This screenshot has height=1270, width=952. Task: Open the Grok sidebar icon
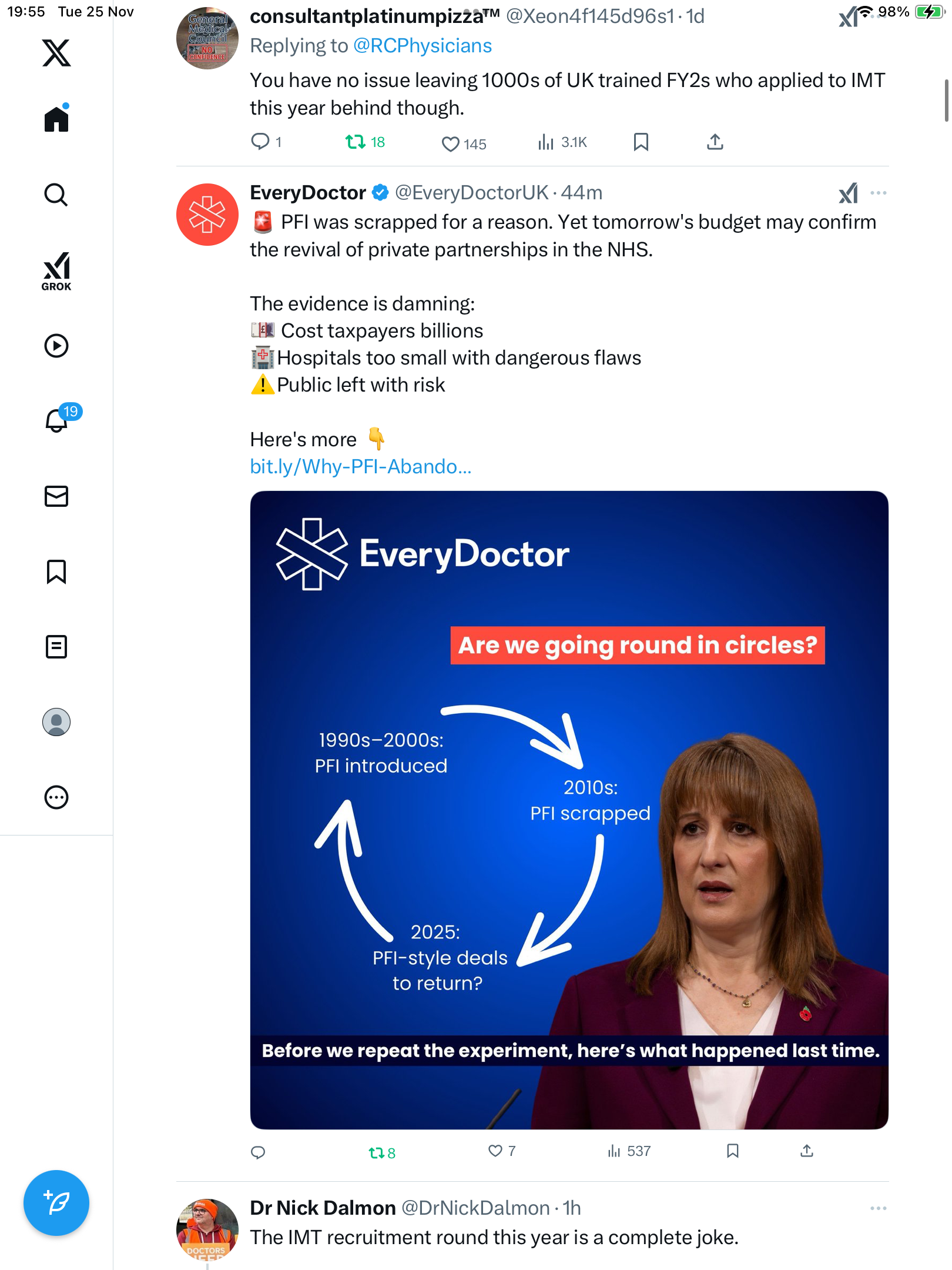[56, 271]
